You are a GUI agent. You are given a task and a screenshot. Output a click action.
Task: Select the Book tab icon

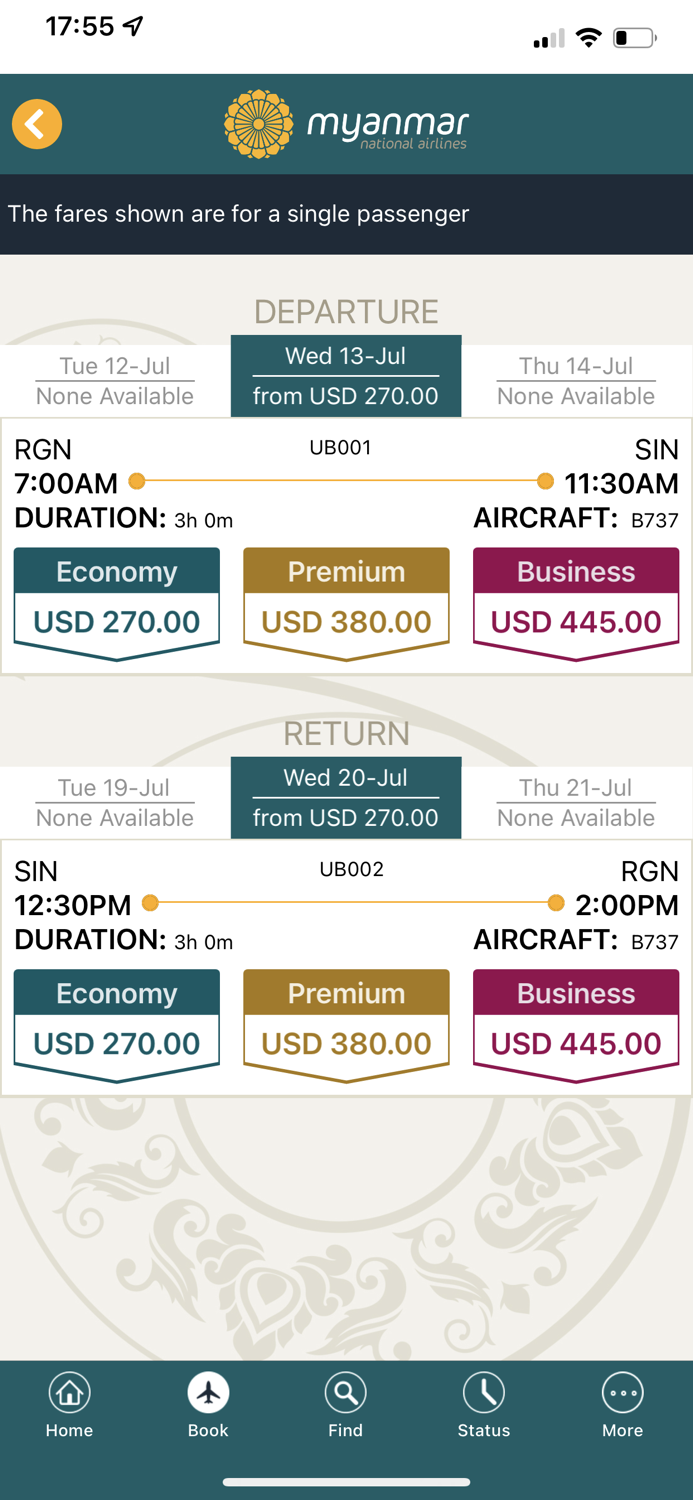click(207, 1391)
